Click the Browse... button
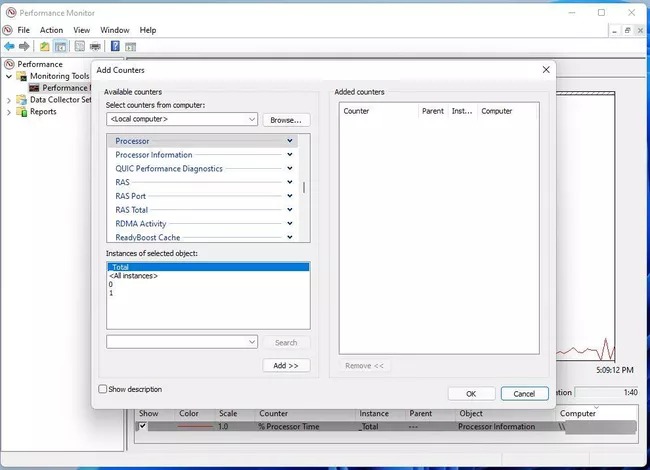The height and width of the screenshot is (470, 650). tap(286, 120)
